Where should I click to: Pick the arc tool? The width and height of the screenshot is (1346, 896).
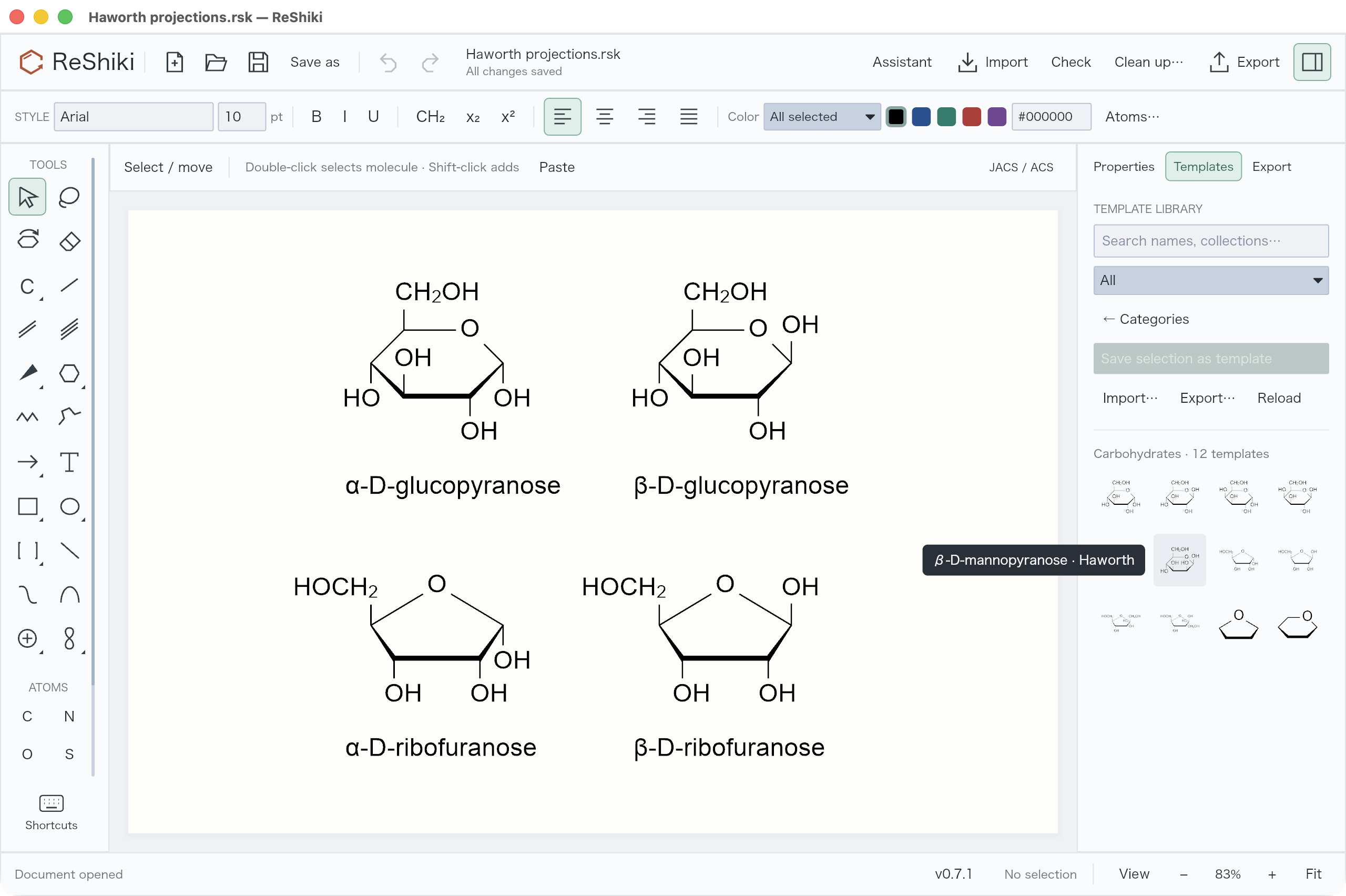[x=69, y=594]
